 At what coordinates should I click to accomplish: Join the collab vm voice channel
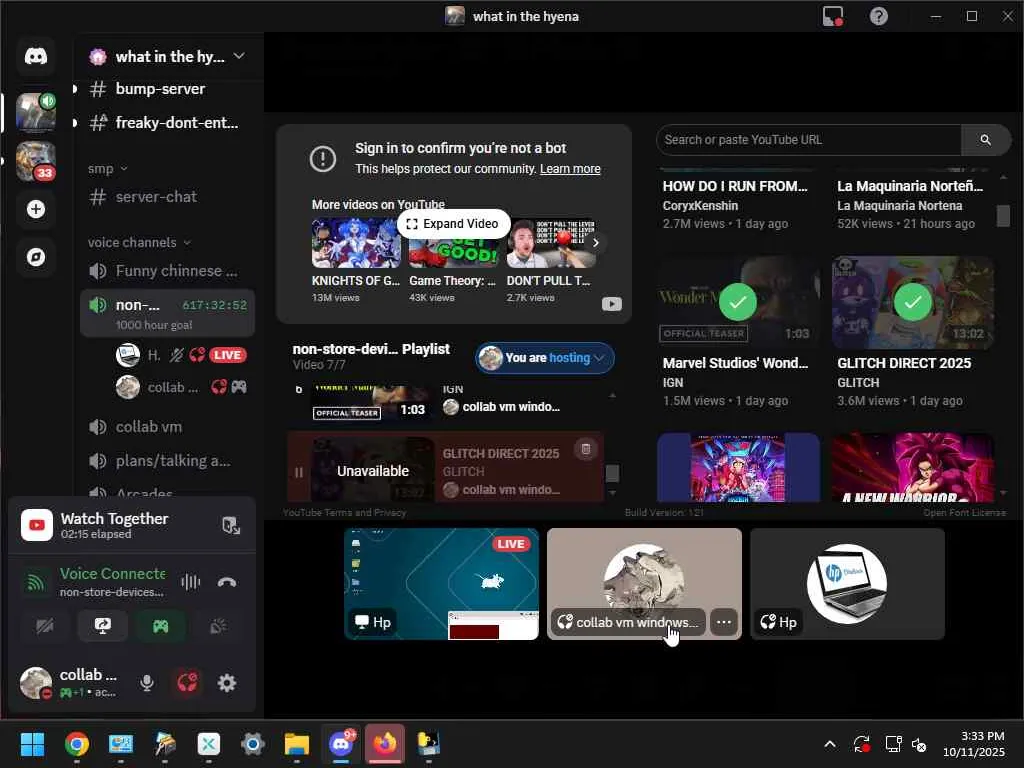(149, 427)
